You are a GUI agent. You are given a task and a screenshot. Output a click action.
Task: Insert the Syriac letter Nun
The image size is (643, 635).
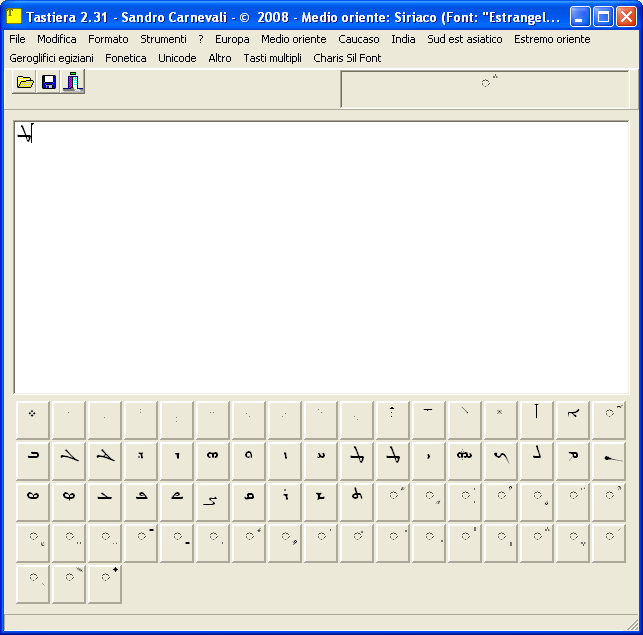point(609,461)
